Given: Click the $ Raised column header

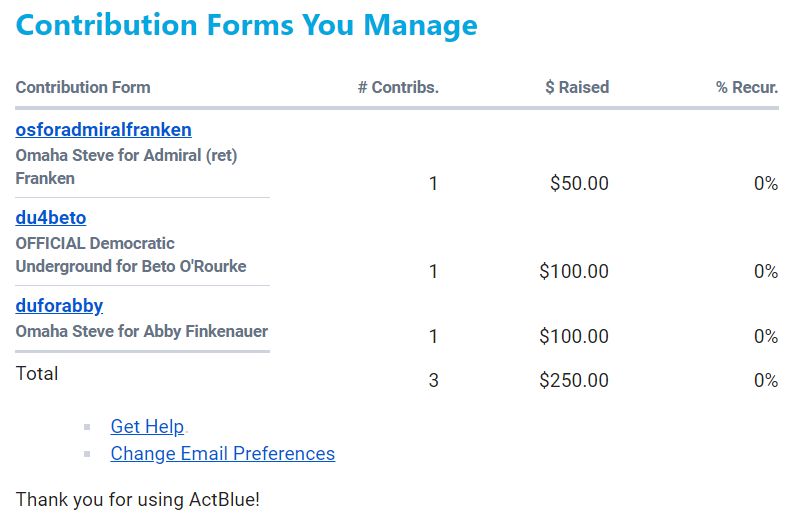Looking at the screenshot, I should pyautogui.click(x=577, y=87).
